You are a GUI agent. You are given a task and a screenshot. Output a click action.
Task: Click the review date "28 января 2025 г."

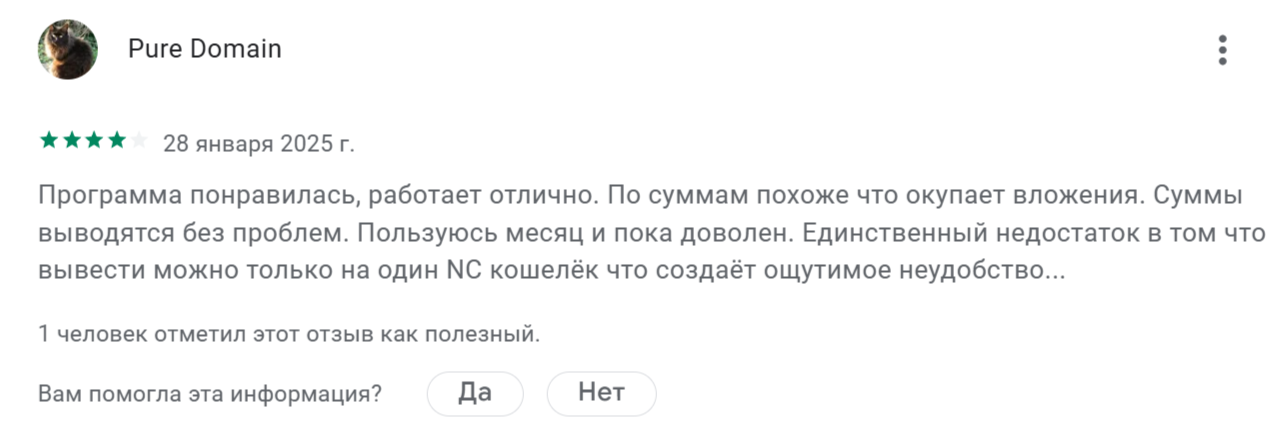point(258,143)
